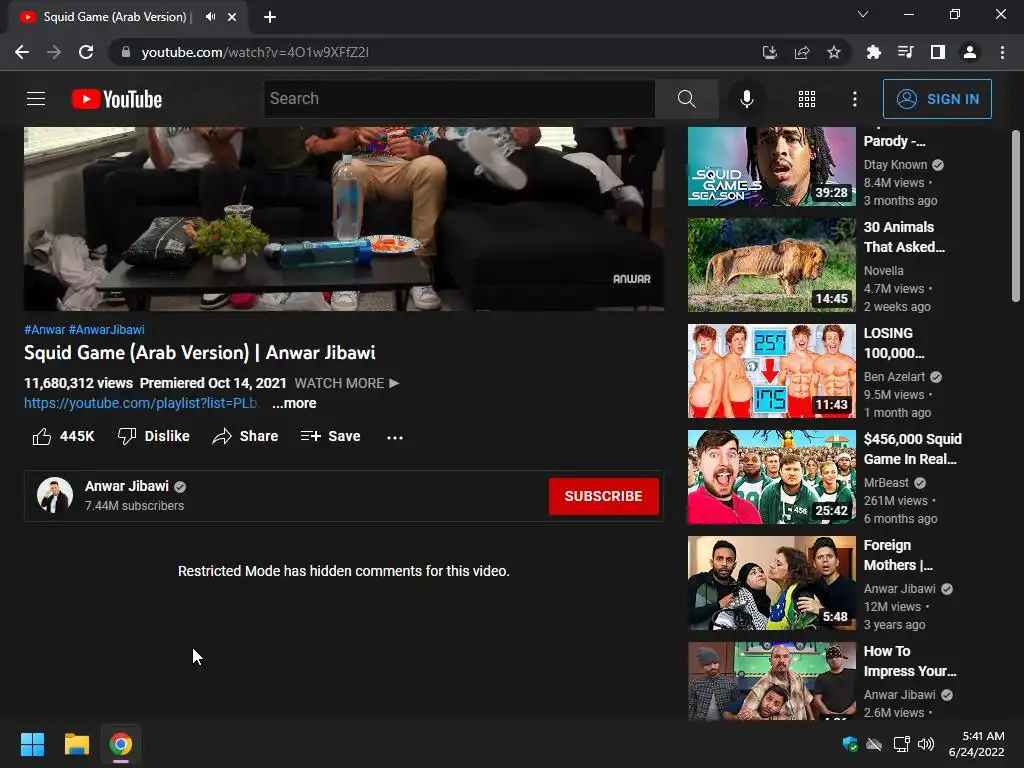Open Chrome extensions puzzle icon
This screenshot has width=1024, height=768.
pos(873,52)
